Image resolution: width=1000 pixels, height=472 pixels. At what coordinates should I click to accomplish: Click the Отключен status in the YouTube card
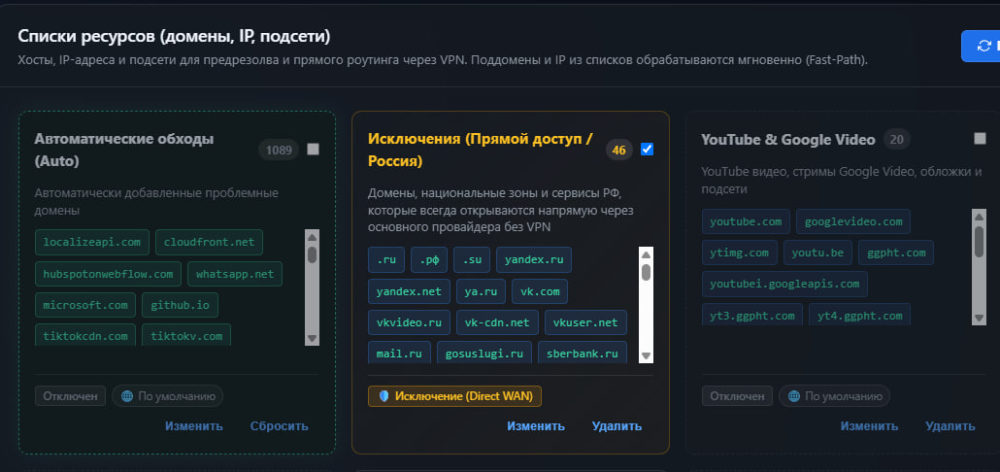(737, 396)
